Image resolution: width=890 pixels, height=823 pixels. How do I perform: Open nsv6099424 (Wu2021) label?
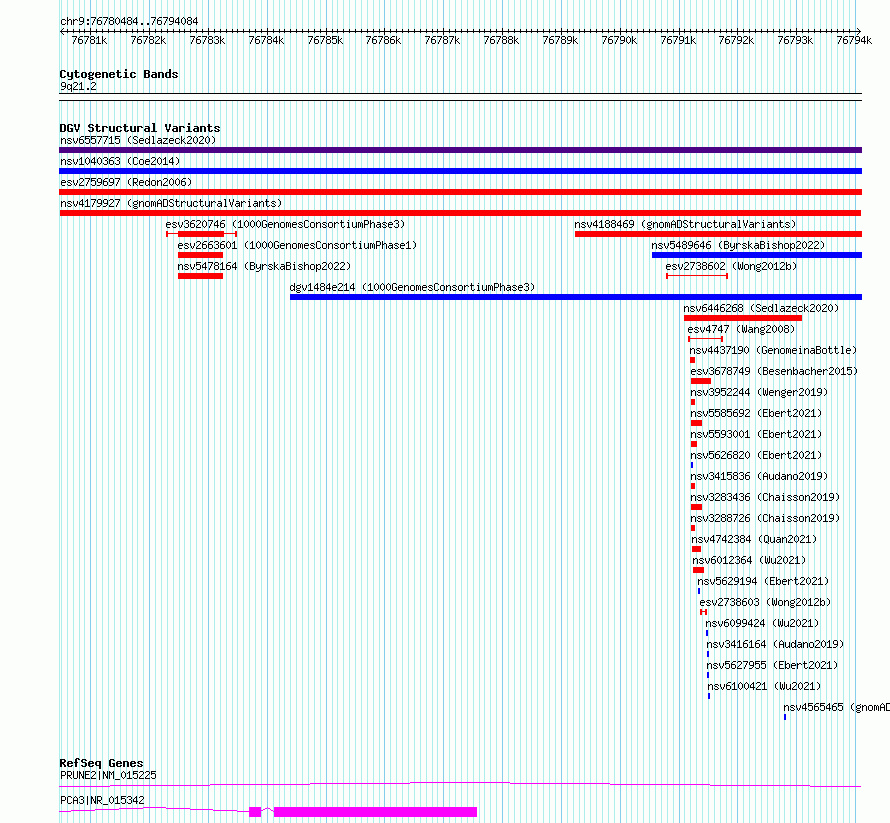point(762,623)
